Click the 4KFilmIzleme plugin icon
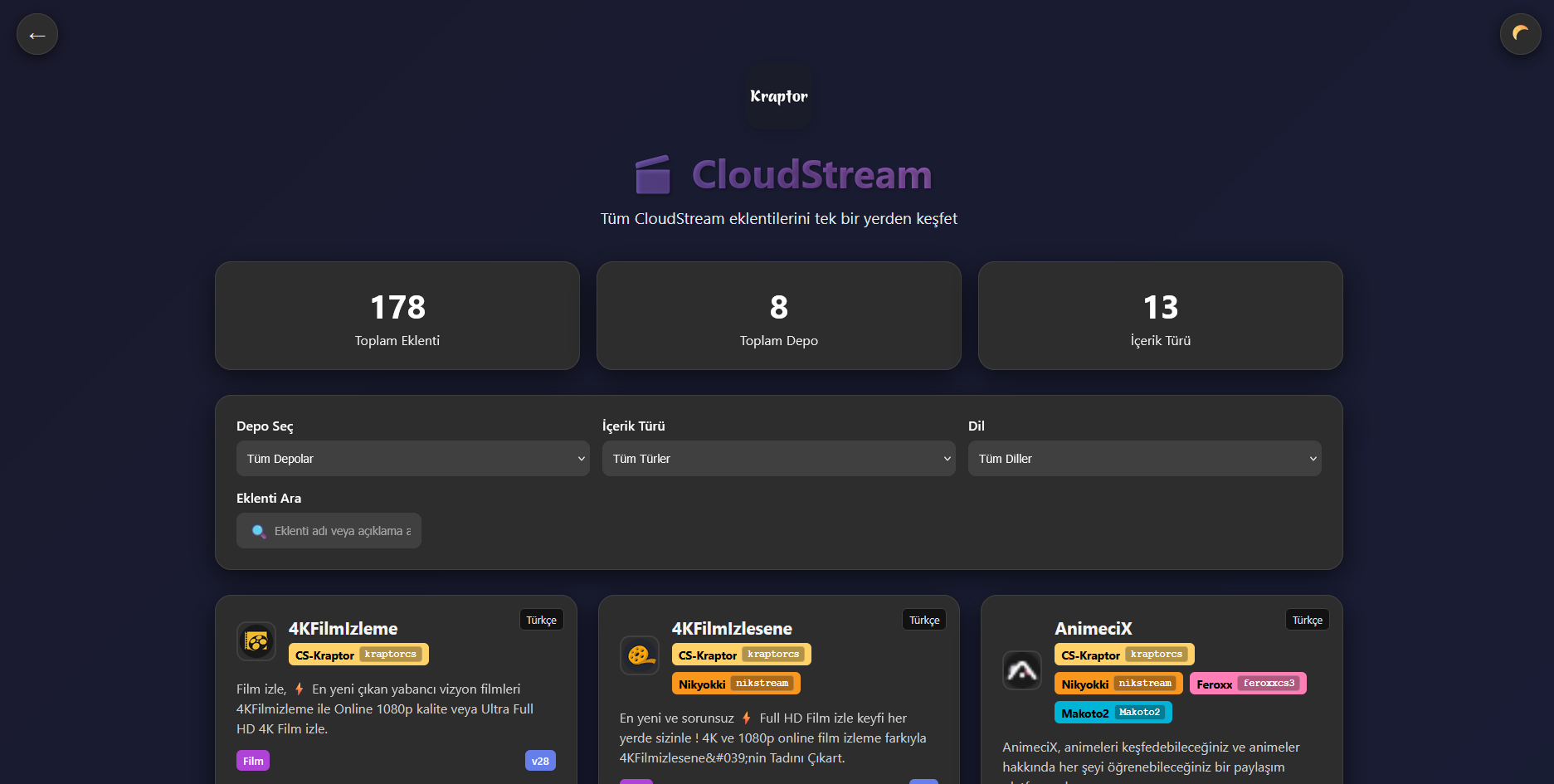Image resolution: width=1554 pixels, height=784 pixels. [256, 641]
